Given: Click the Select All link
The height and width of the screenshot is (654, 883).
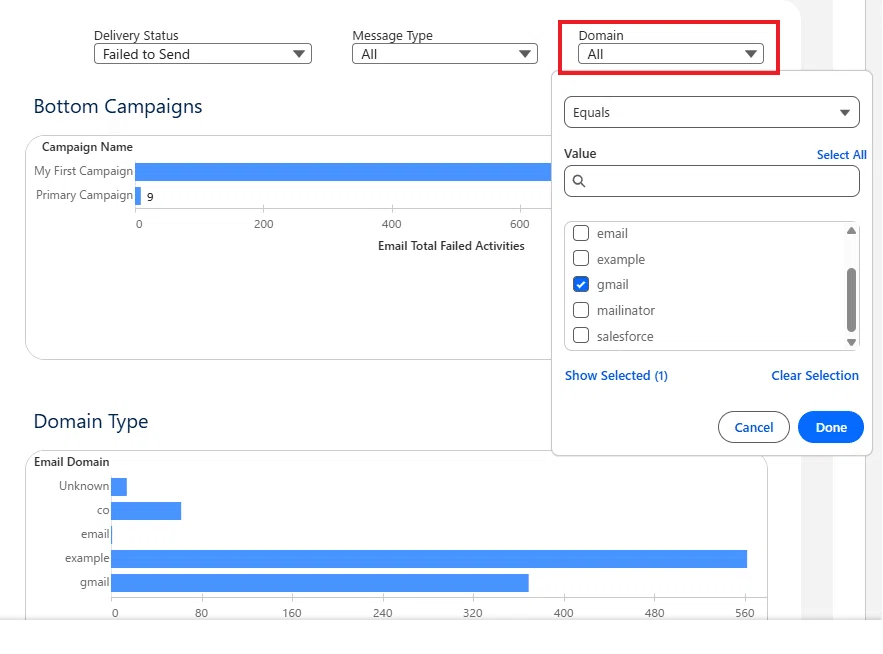Looking at the screenshot, I should click(x=841, y=155).
